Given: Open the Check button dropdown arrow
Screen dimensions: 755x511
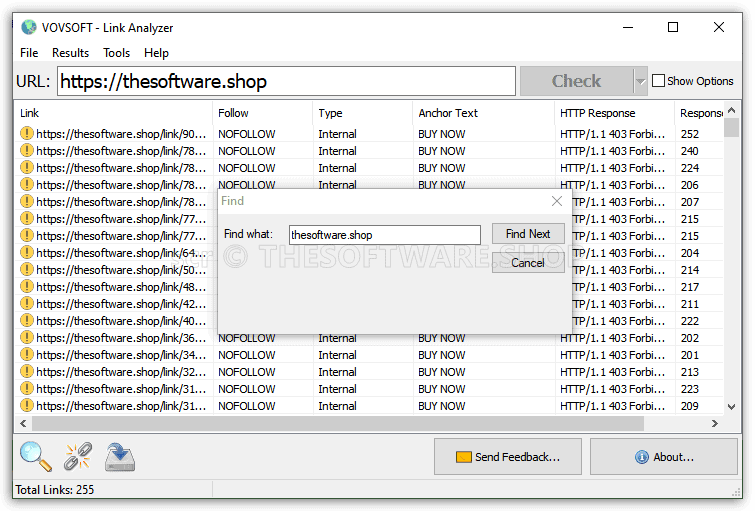Looking at the screenshot, I should tap(640, 81).
